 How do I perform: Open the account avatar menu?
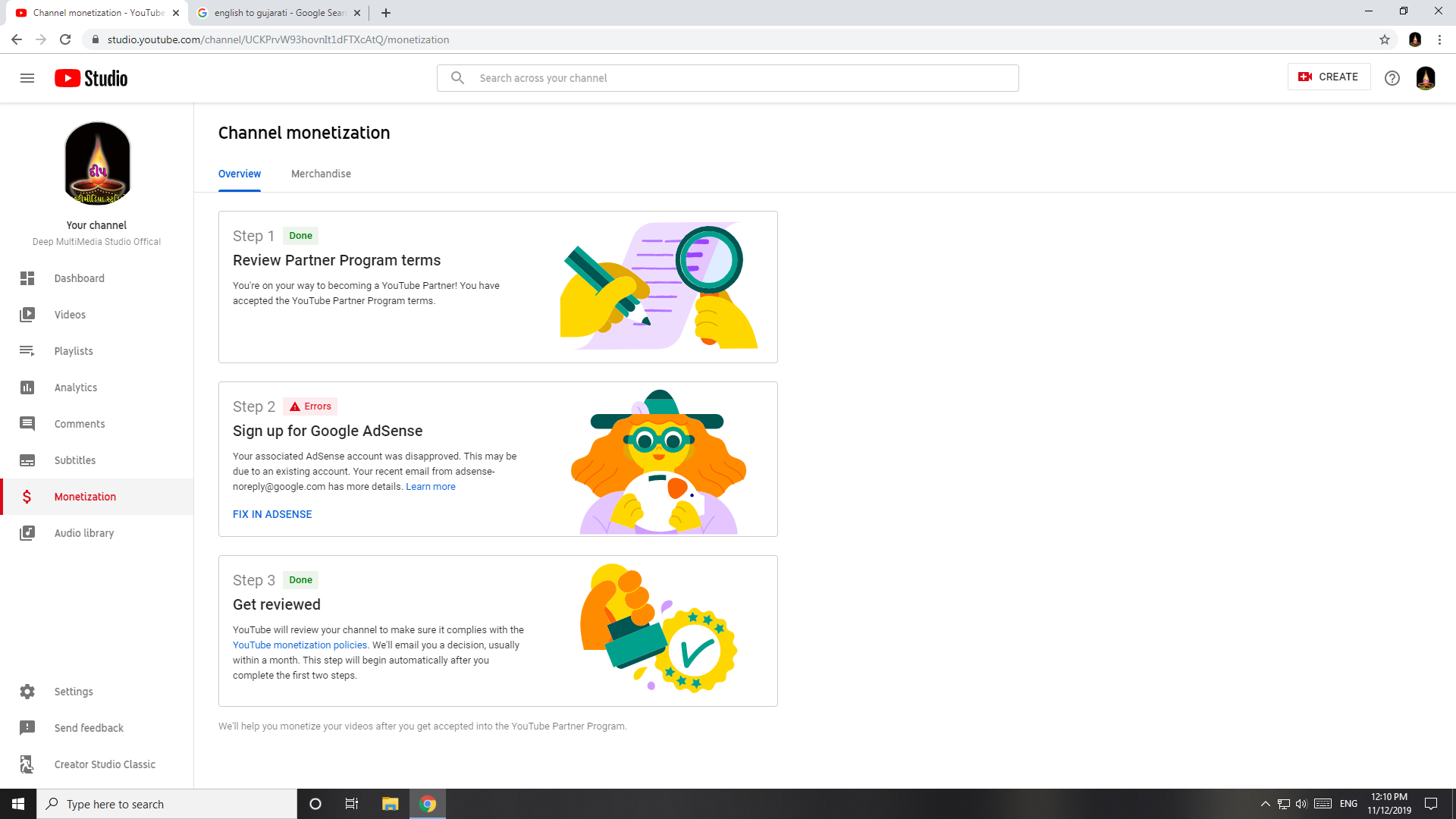pyautogui.click(x=1426, y=78)
